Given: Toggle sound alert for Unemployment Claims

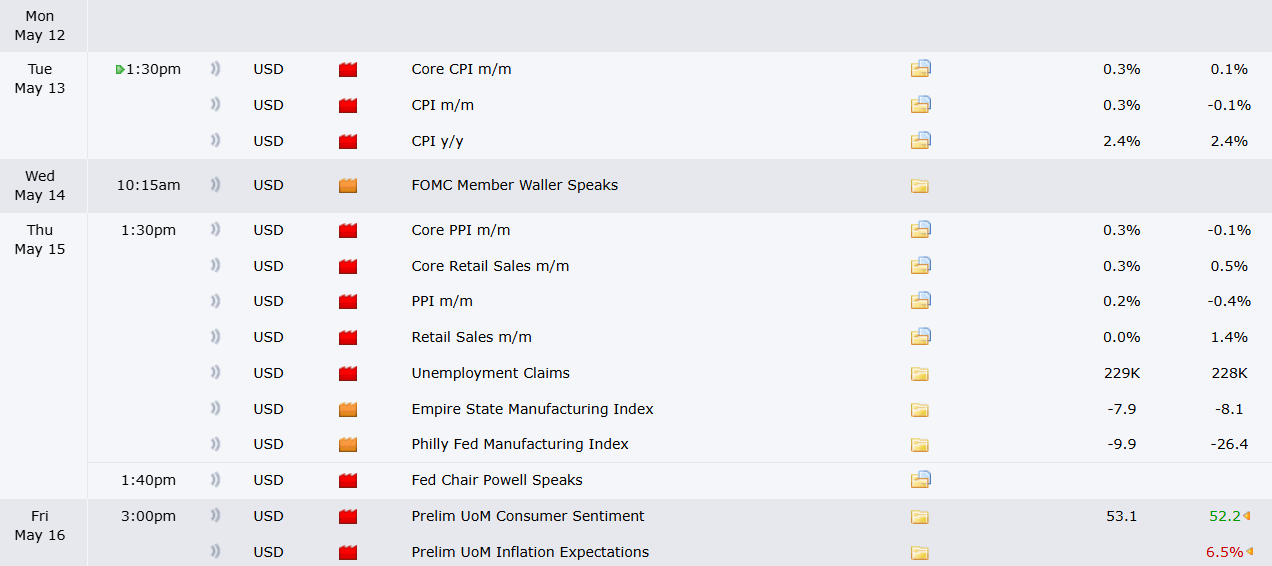Looking at the screenshot, I should (x=215, y=373).
